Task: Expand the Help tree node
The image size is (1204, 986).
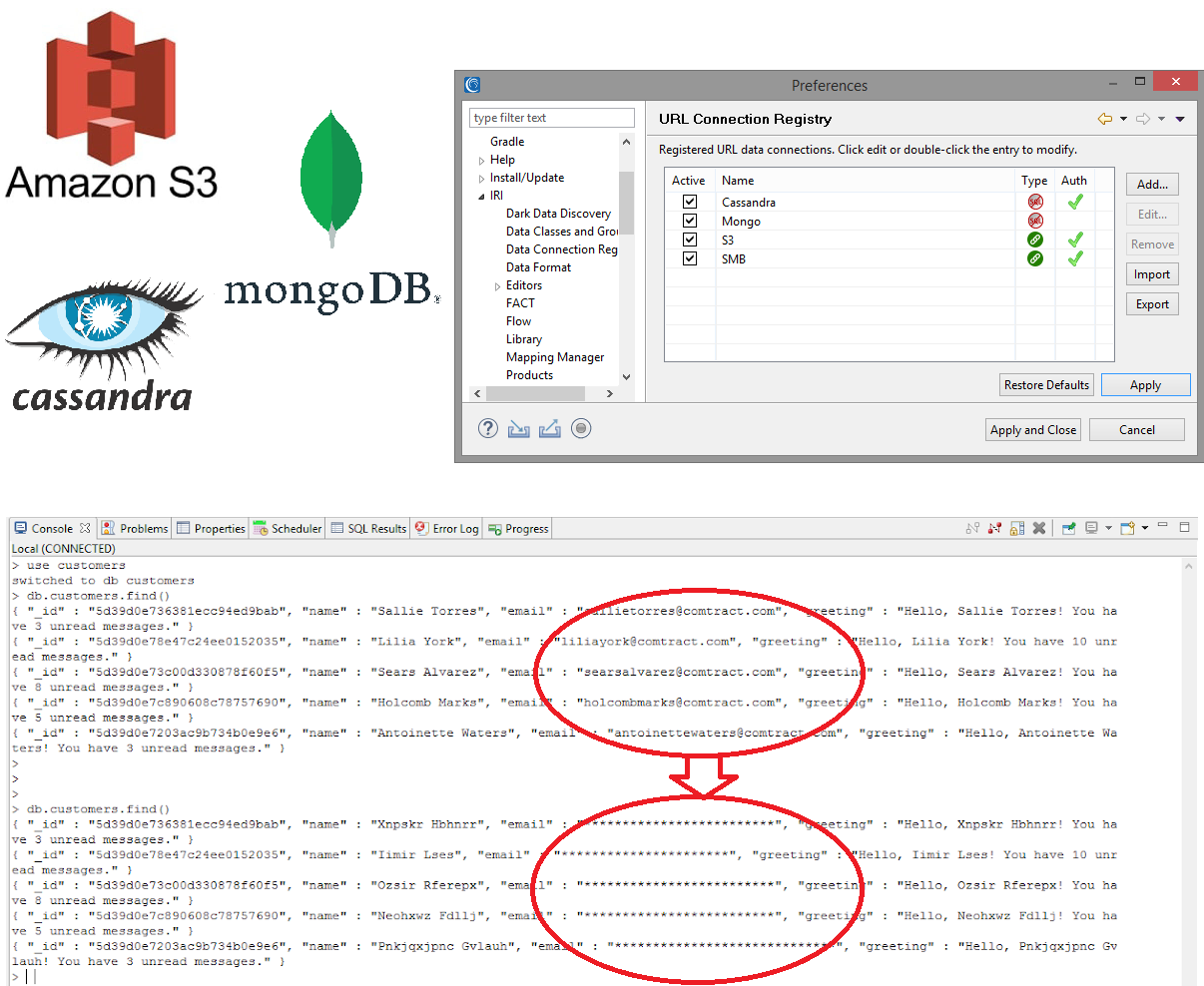Action: 482,161
